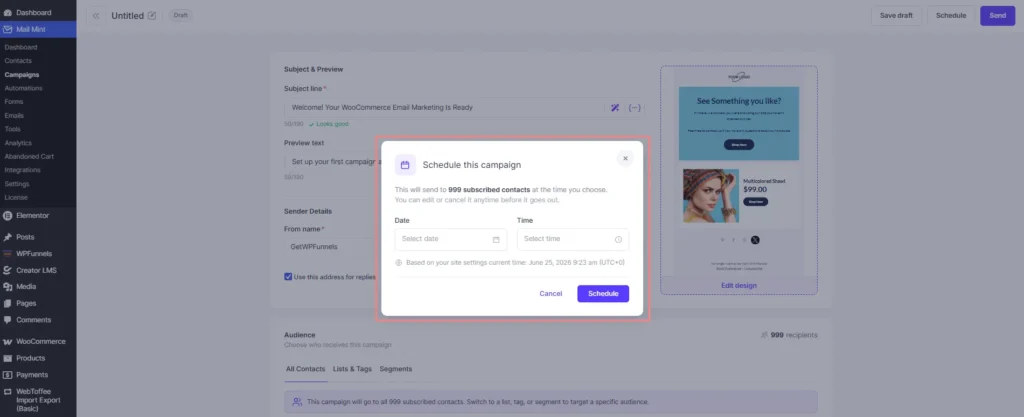Click the merge tag braces icon in subject line
The image size is (1024, 417).
click(x=634, y=108)
